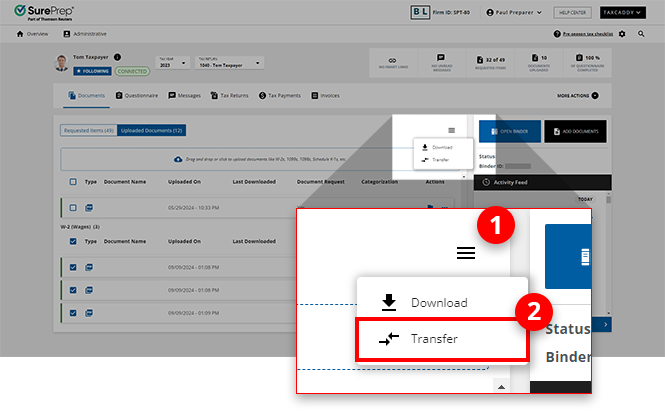Expand the TAXCADDY product dropdown
The width and height of the screenshot is (665, 412).
point(624,13)
